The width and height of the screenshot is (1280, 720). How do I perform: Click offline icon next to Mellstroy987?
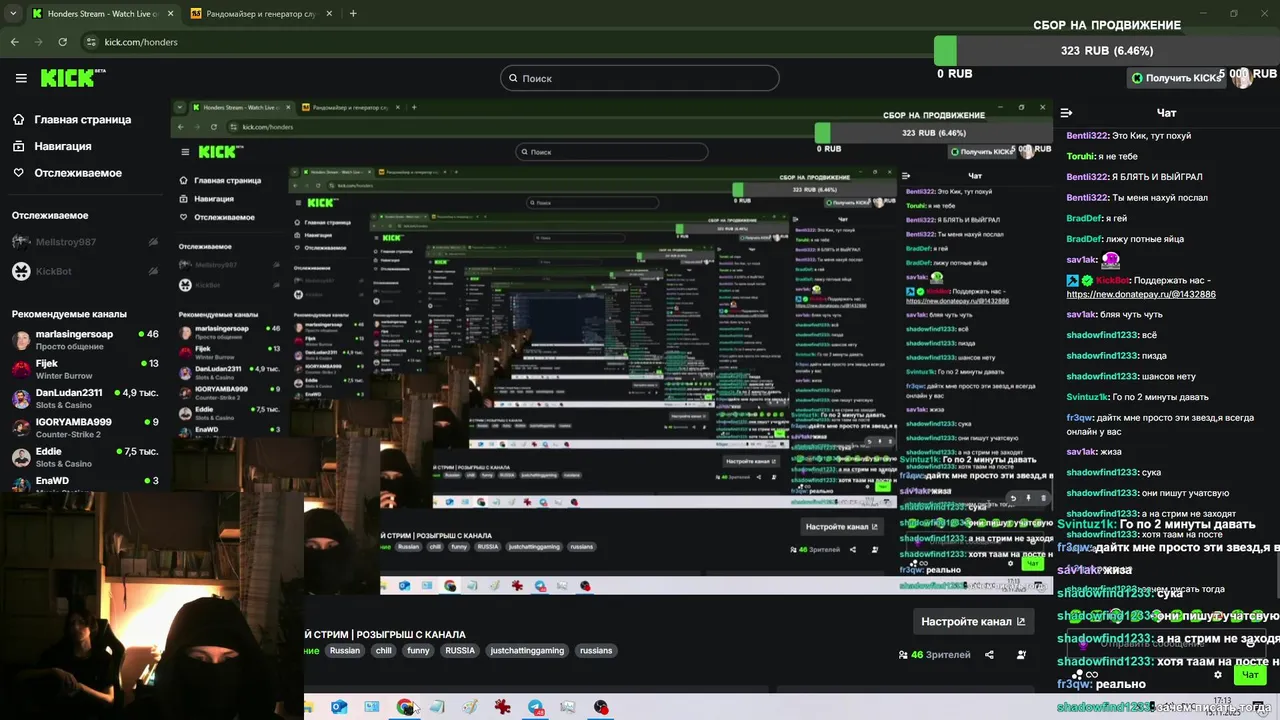click(152, 242)
